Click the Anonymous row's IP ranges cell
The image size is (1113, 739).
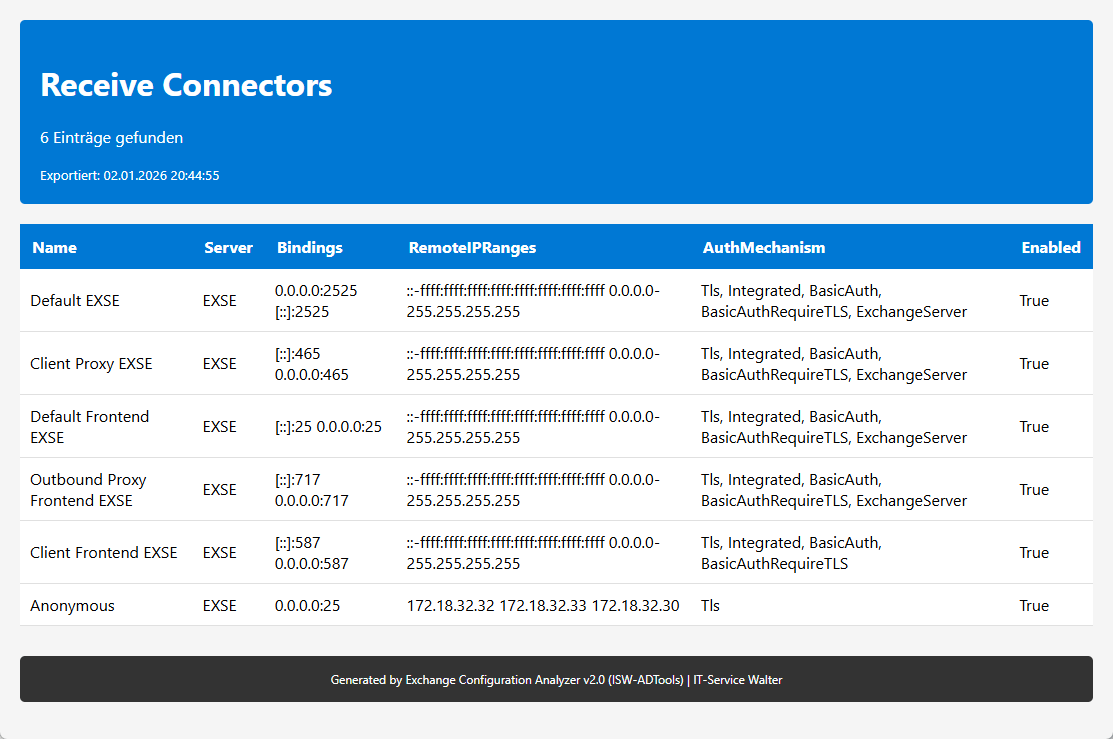(x=543, y=606)
